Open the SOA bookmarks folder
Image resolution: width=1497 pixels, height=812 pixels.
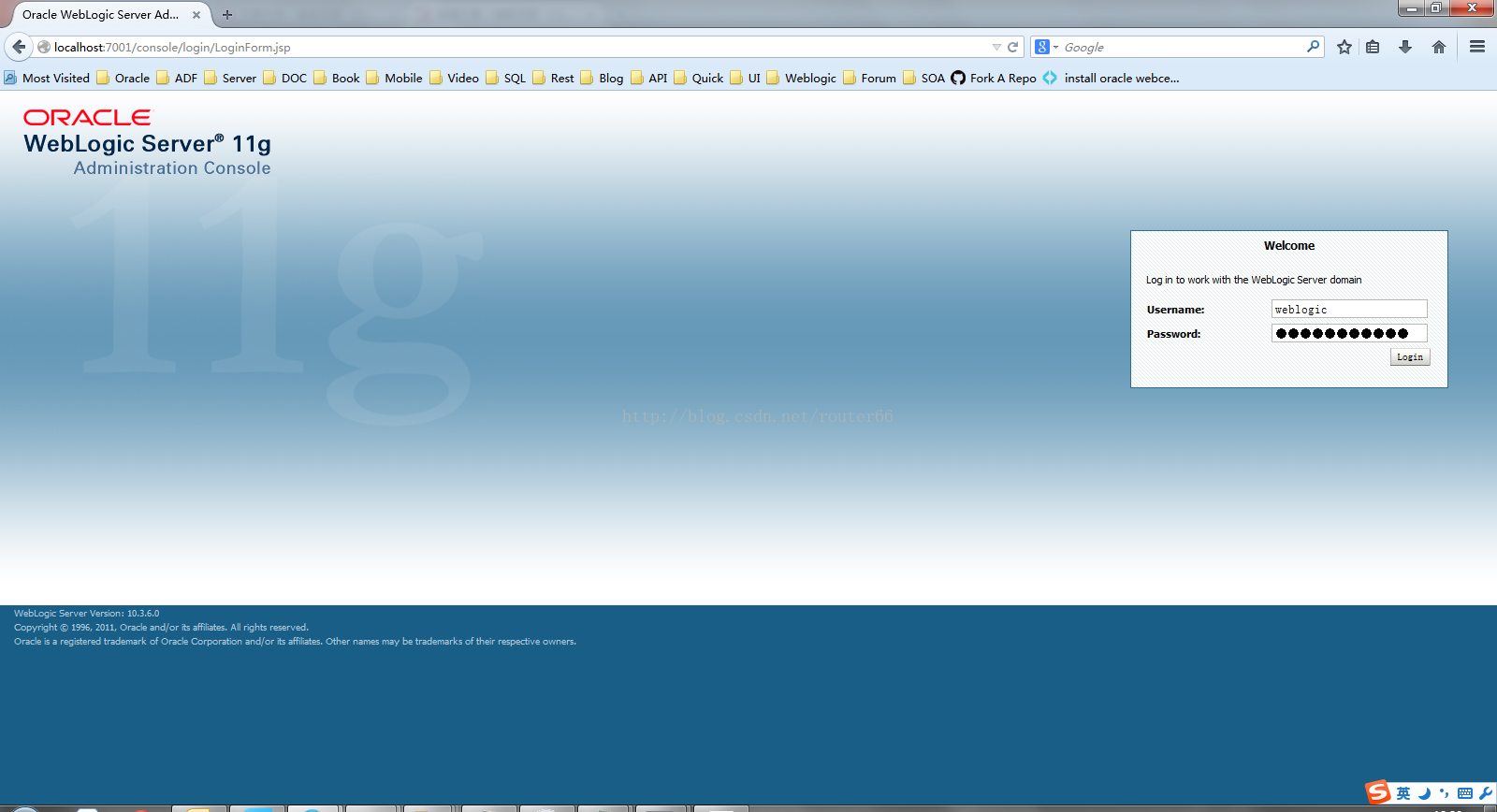tap(924, 78)
